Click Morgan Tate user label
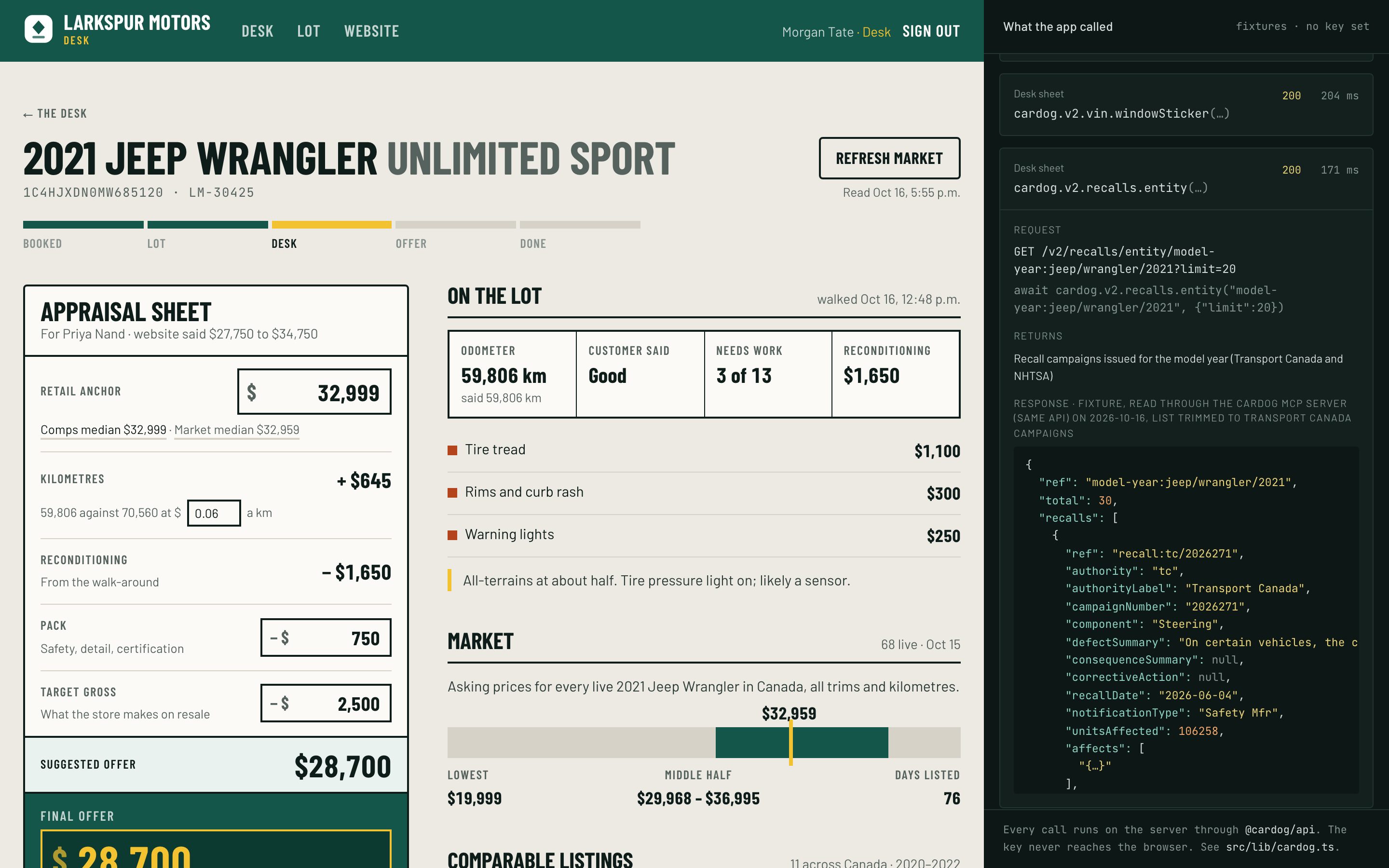 pos(818,32)
